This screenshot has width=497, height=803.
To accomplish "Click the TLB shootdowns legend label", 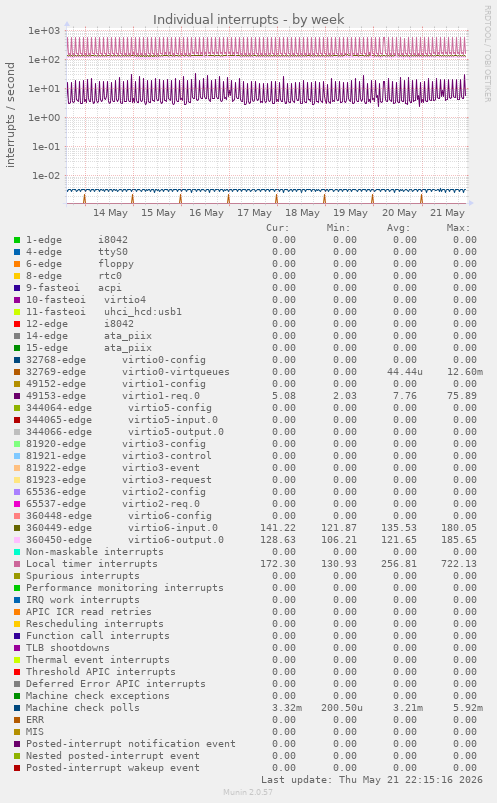I will [x=68, y=648].
